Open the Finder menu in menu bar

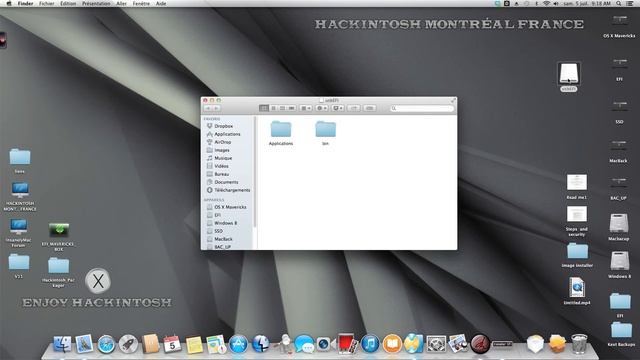tap(25, 3)
